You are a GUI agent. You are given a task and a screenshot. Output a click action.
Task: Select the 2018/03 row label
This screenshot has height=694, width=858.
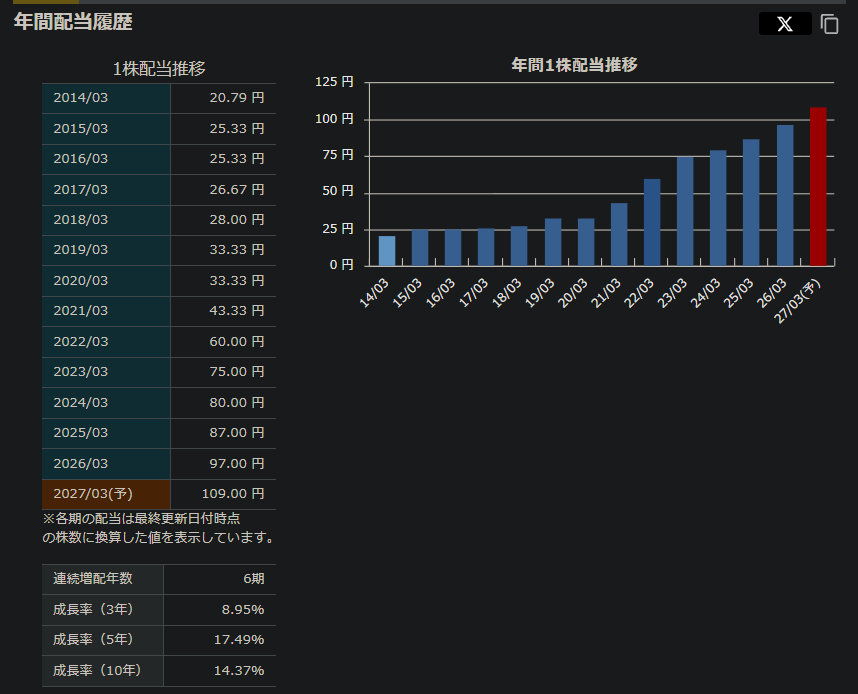click(x=80, y=220)
